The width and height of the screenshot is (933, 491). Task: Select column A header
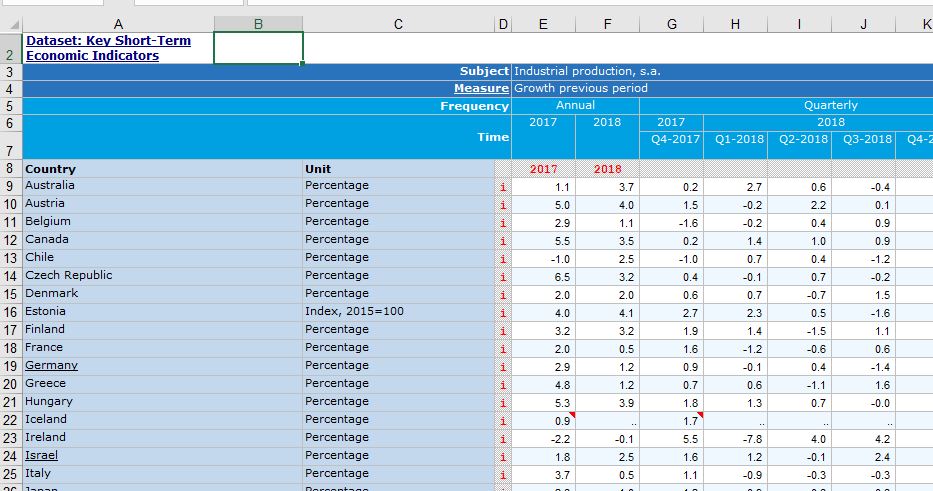tap(118, 24)
